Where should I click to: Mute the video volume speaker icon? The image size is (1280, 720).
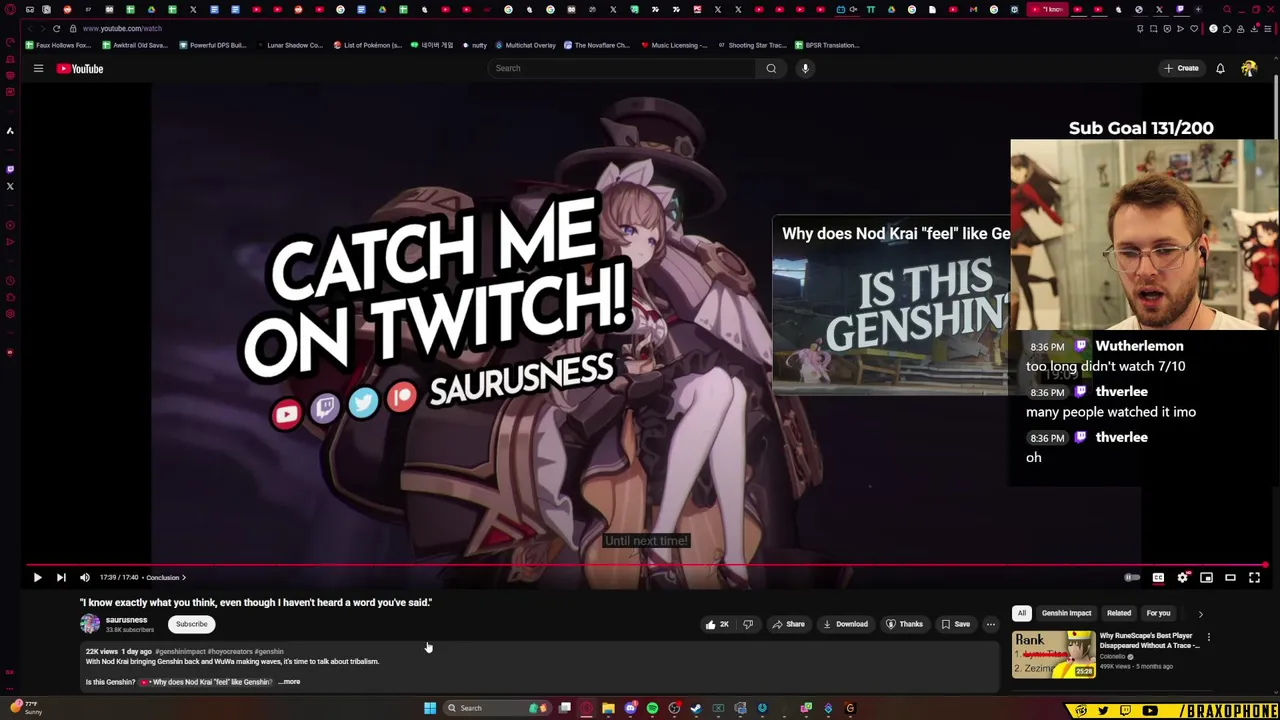click(85, 577)
